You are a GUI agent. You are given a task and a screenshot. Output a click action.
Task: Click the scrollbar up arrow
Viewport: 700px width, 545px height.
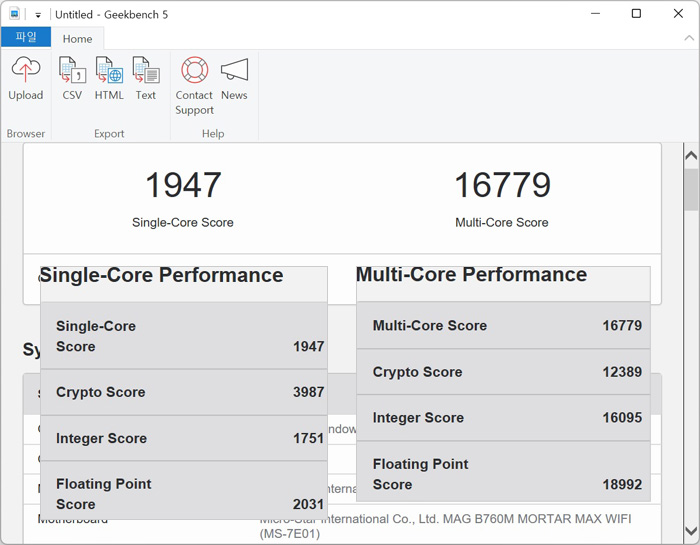pos(691,155)
